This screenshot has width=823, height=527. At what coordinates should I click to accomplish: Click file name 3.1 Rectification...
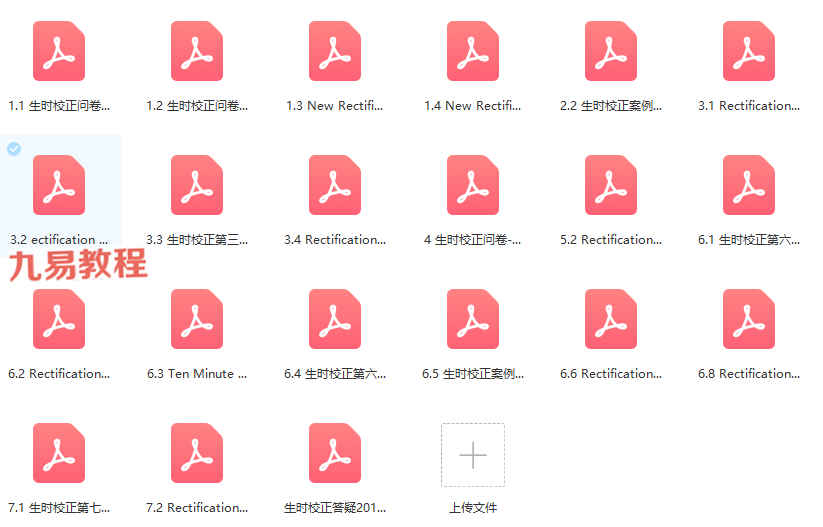749,106
